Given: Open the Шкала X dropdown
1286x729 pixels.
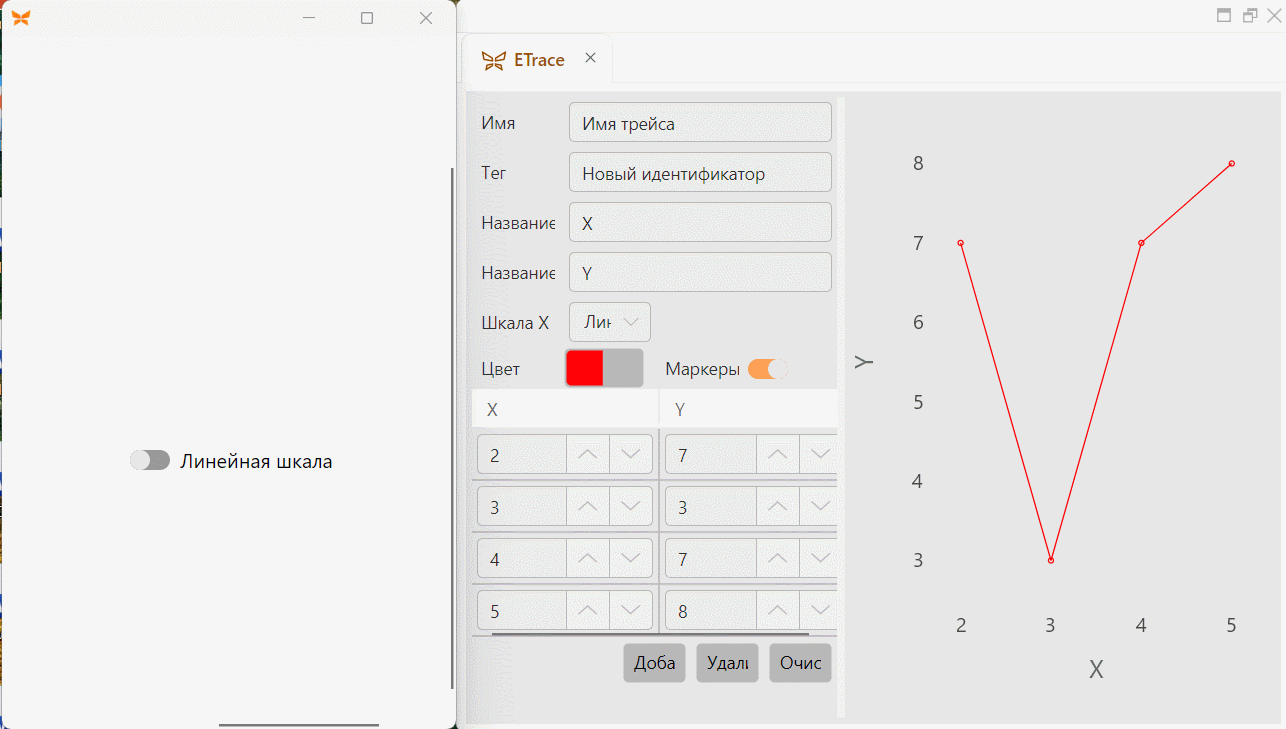Looking at the screenshot, I should [x=610, y=322].
